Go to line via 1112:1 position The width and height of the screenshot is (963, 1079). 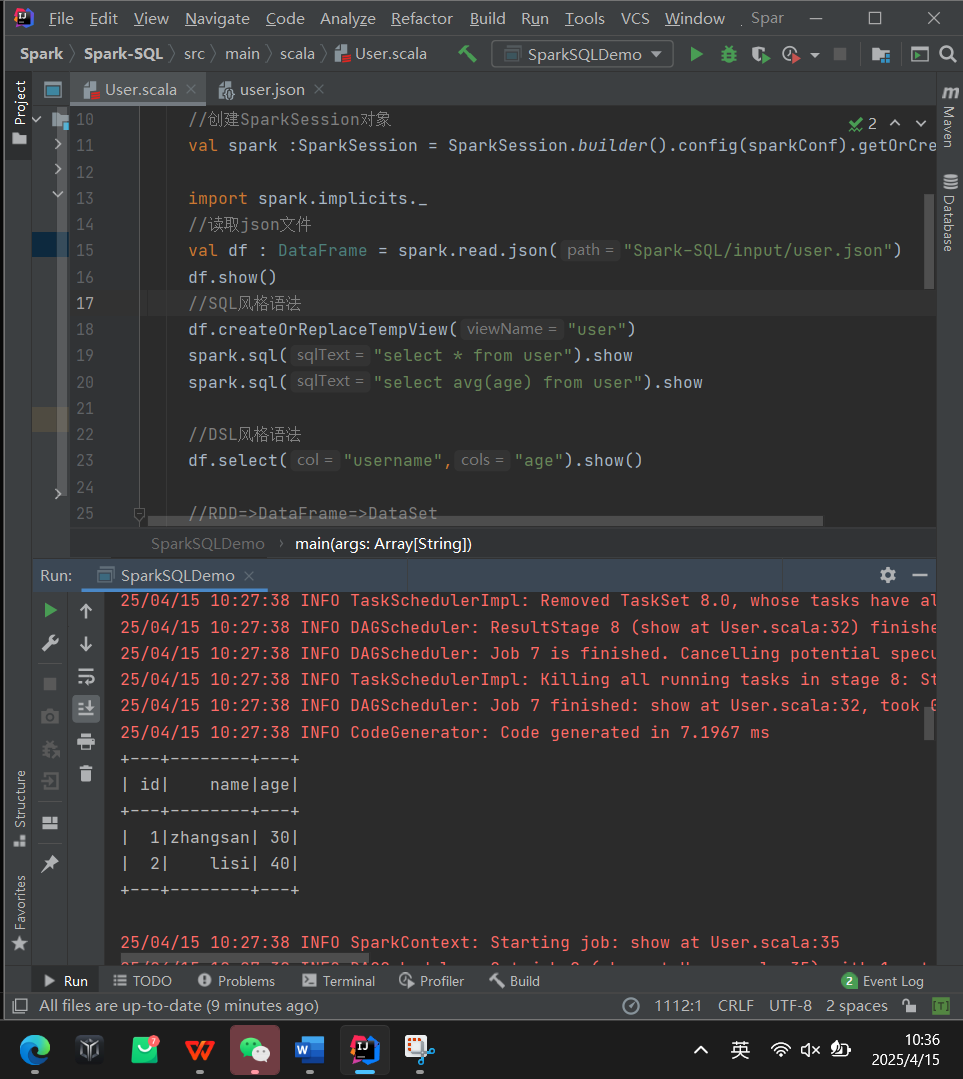point(677,1006)
